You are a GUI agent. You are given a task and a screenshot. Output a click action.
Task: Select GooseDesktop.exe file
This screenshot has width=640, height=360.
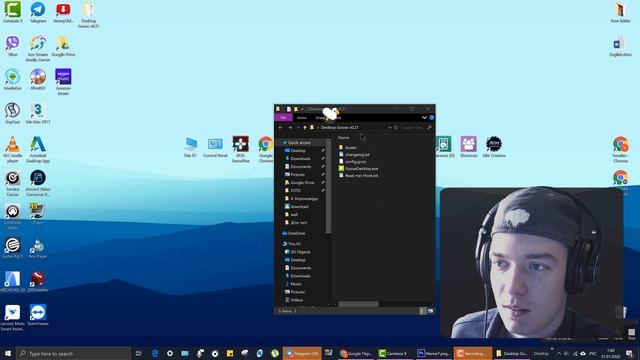pos(358,169)
